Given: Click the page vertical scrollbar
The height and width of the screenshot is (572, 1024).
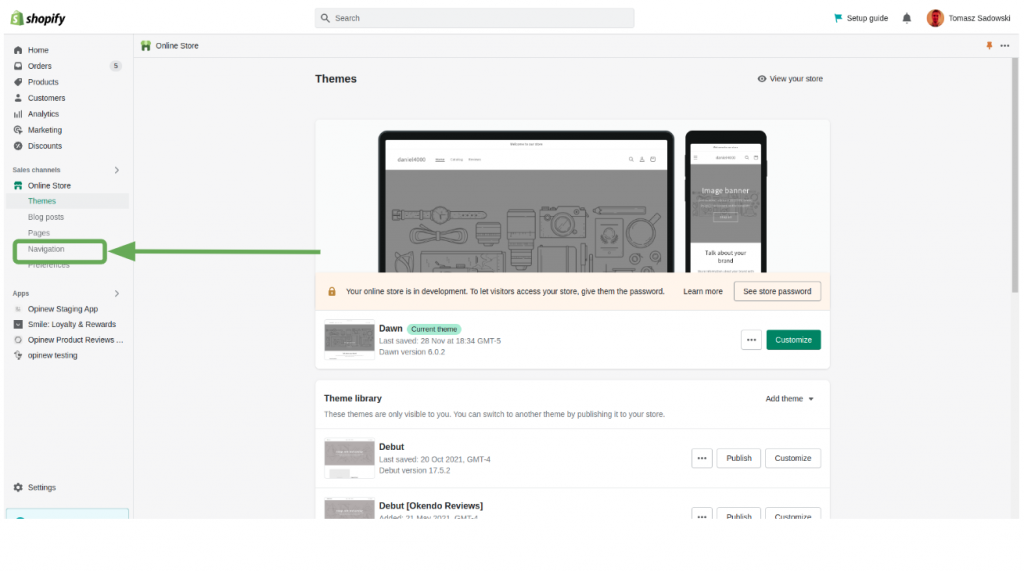Looking at the screenshot, I should tap(1014, 176).
